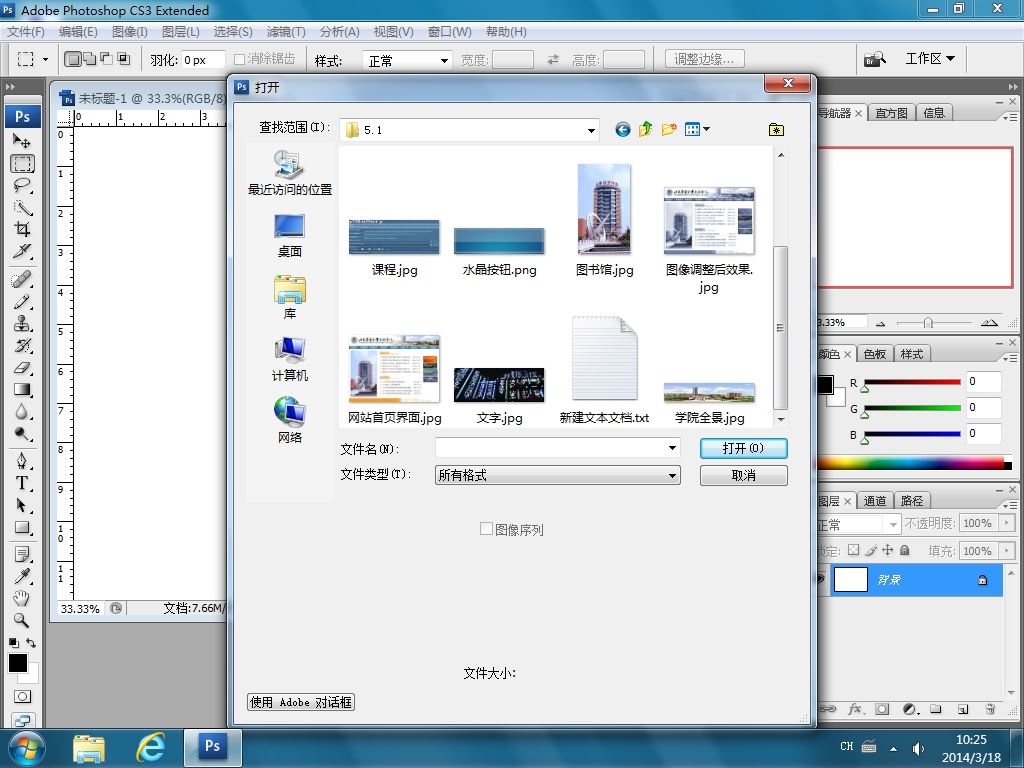Viewport: 1024px width, 768px height.
Task: Expand the 不透明度 opacity flyout arrow
Action: 1006,523
